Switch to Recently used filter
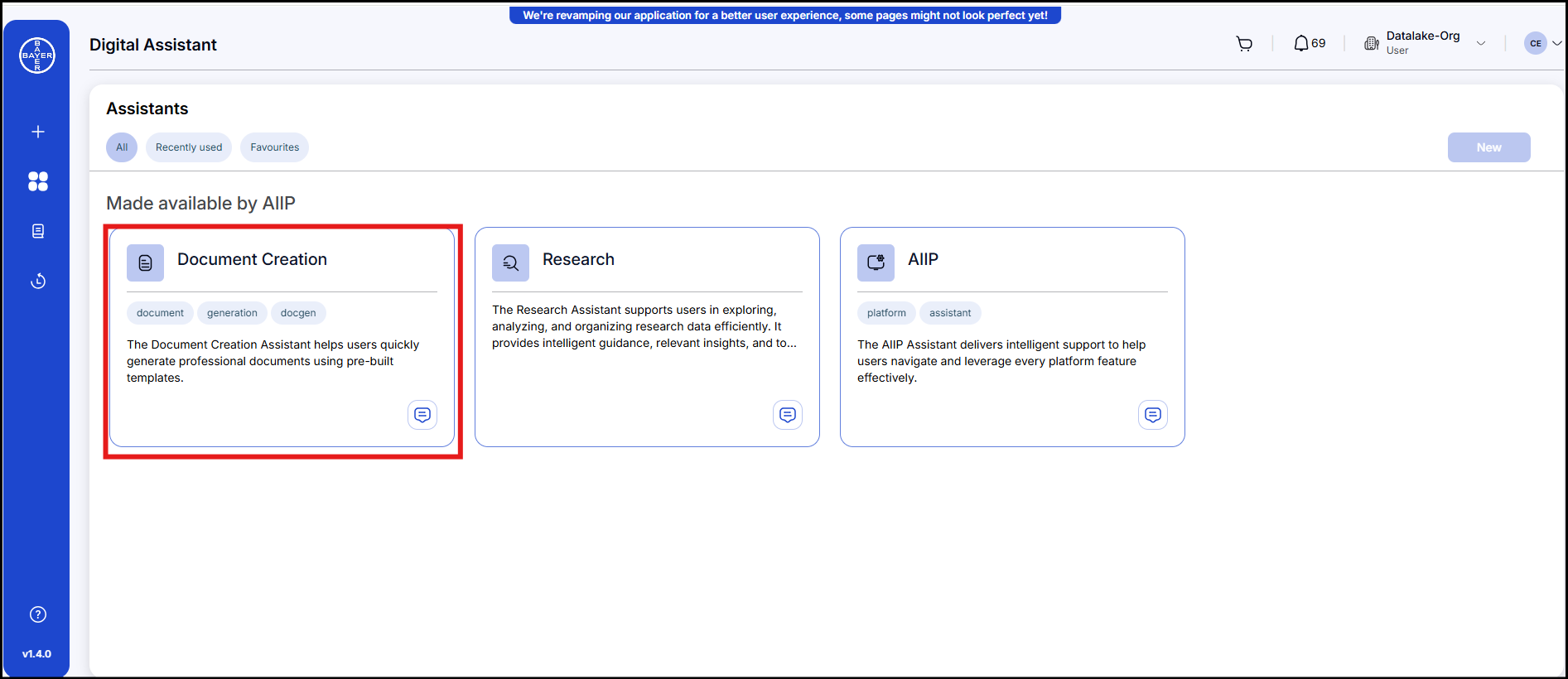1568x679 pixels. pyautogui.click(x=189, y=147)
